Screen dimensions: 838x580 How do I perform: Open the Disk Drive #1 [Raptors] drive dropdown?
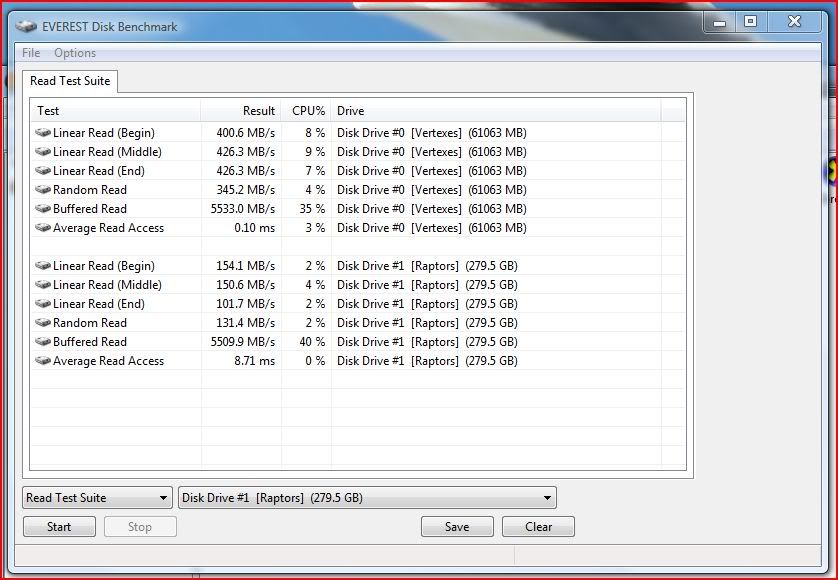click(x=367, y=498)
